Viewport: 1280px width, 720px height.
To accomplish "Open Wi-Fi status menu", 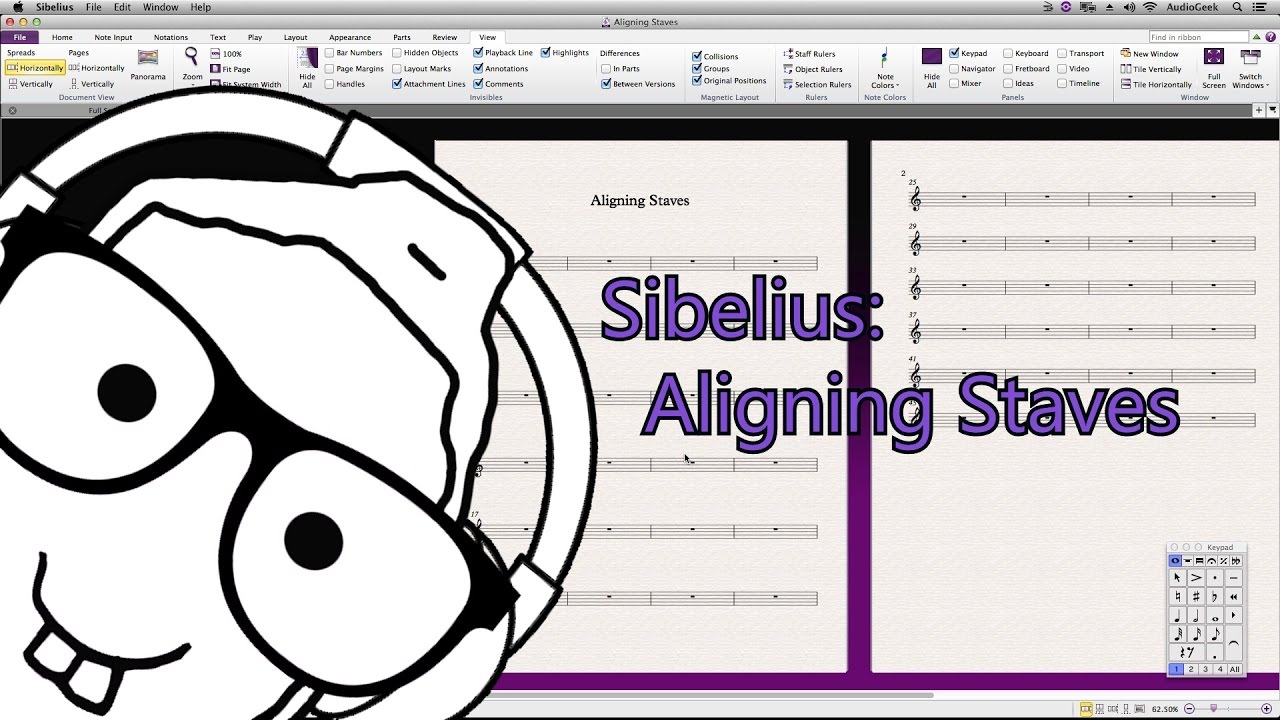I will coord(1150,7).
